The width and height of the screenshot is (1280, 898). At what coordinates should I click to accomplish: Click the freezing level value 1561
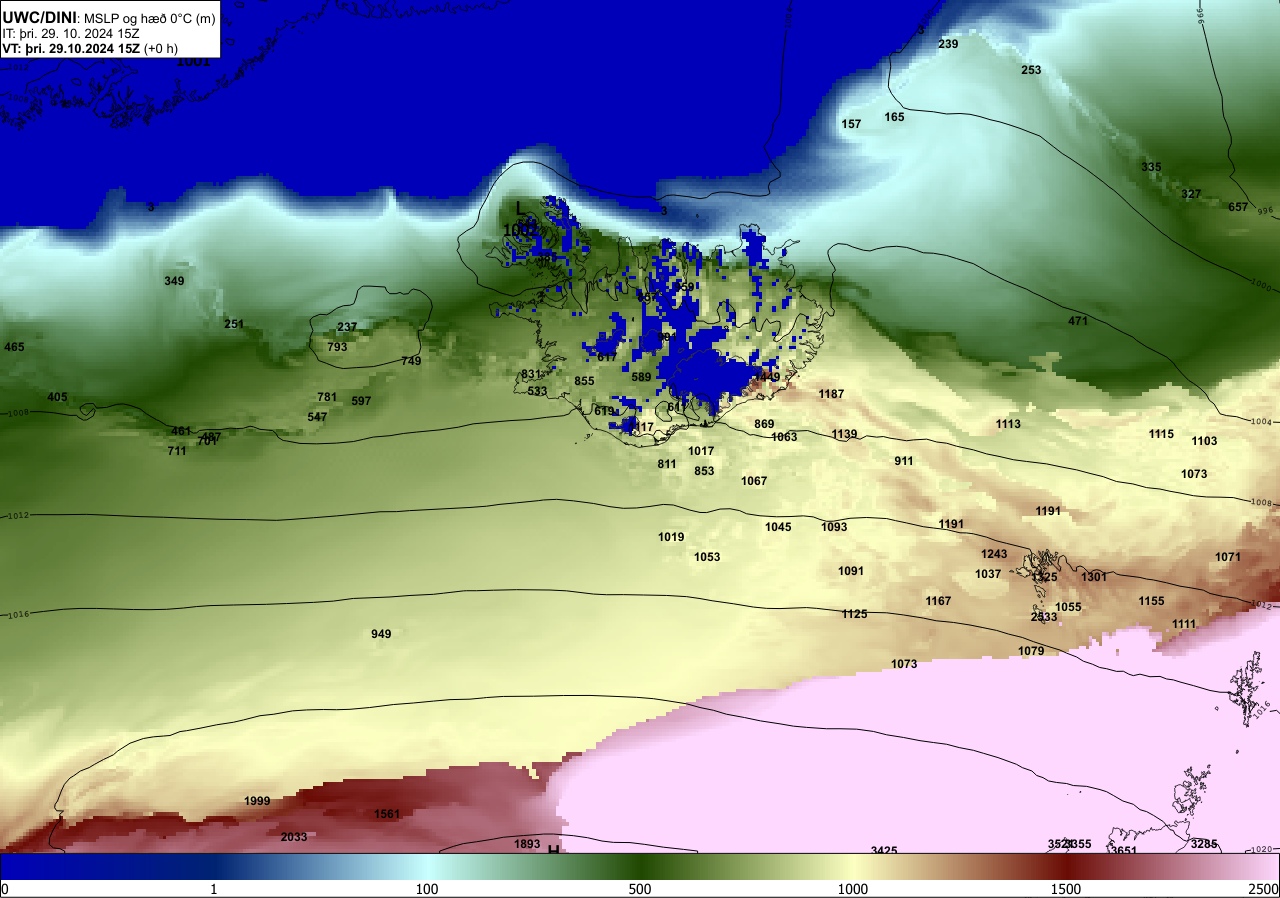click(387, 814)
